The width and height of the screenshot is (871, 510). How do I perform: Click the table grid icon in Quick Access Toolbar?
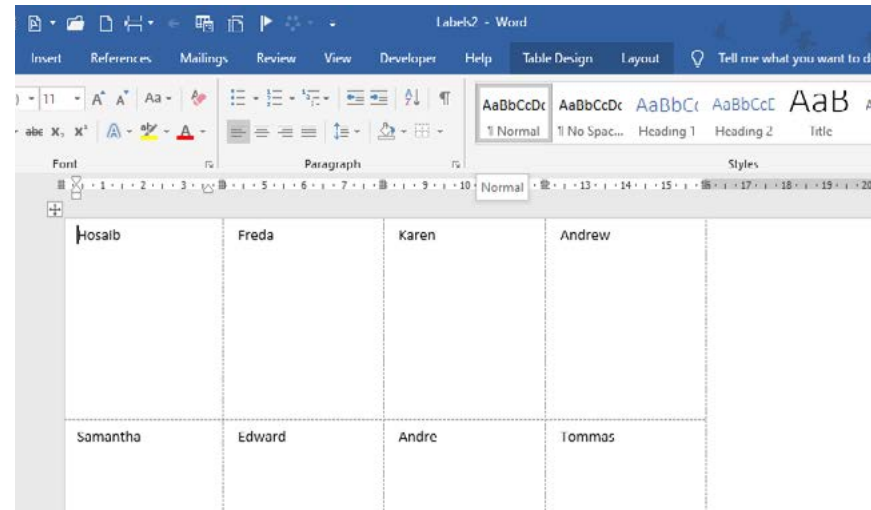pyautogui.click(x=204, y=23)
